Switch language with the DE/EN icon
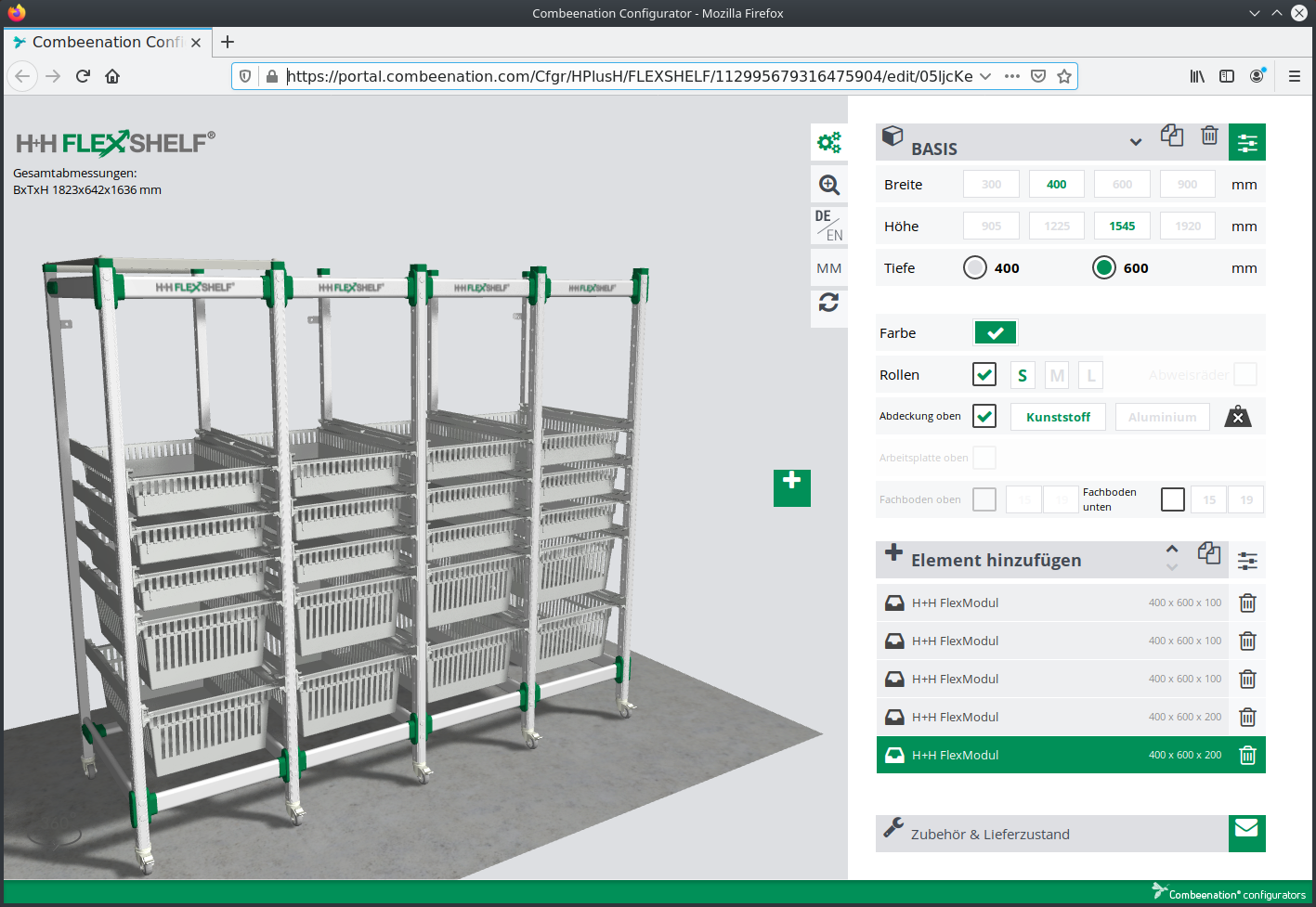 (829, 226)
